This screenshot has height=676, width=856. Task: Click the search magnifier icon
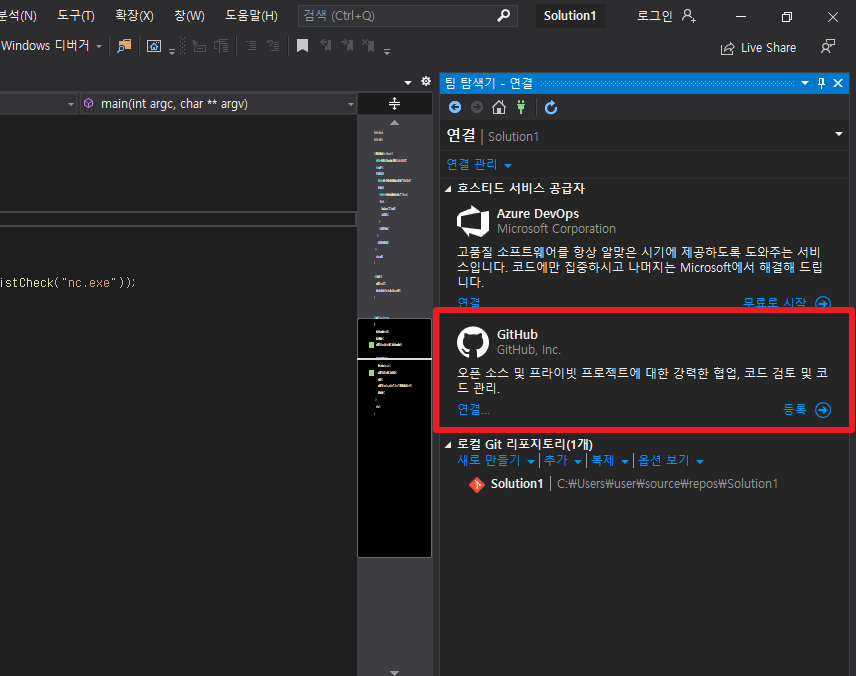pyautogui.click(x=504, y=15)
